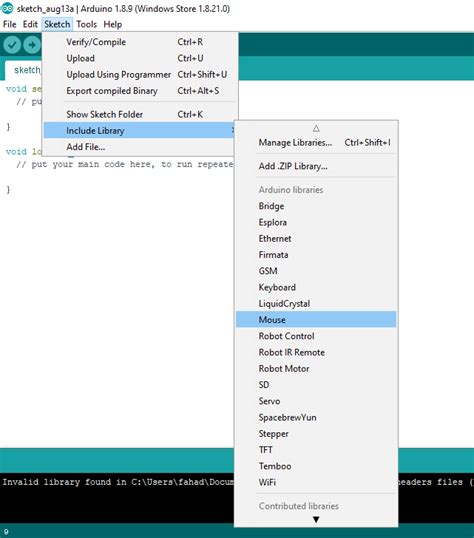
Task: Open the Edit menu
Action: (x=30, y=24)
